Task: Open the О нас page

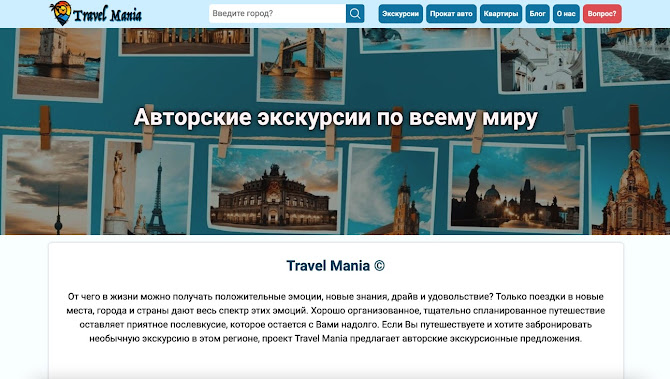Action: pyautogui.click(x=566, y=14)
